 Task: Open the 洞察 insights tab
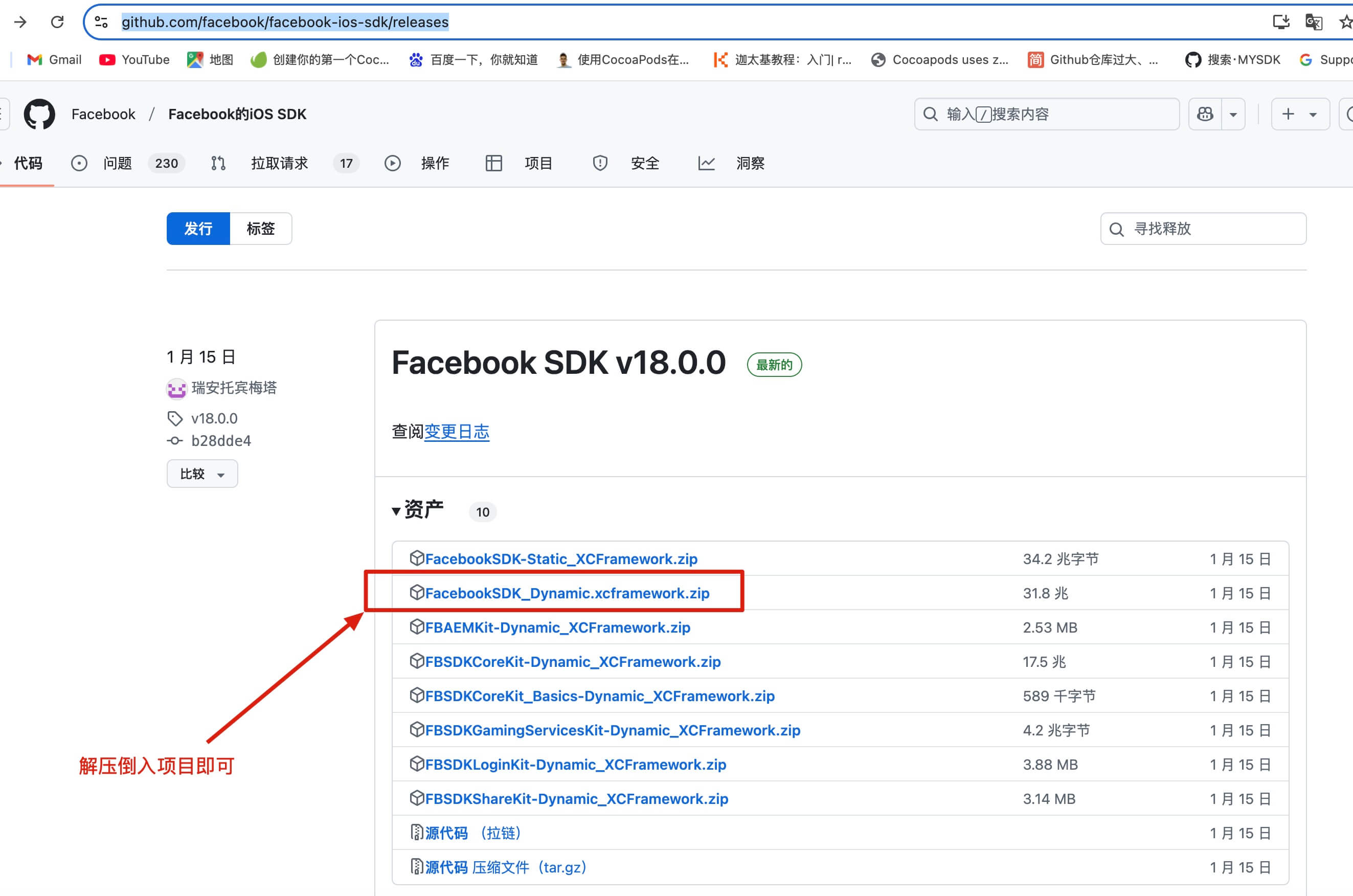click(x=731, y=164)
